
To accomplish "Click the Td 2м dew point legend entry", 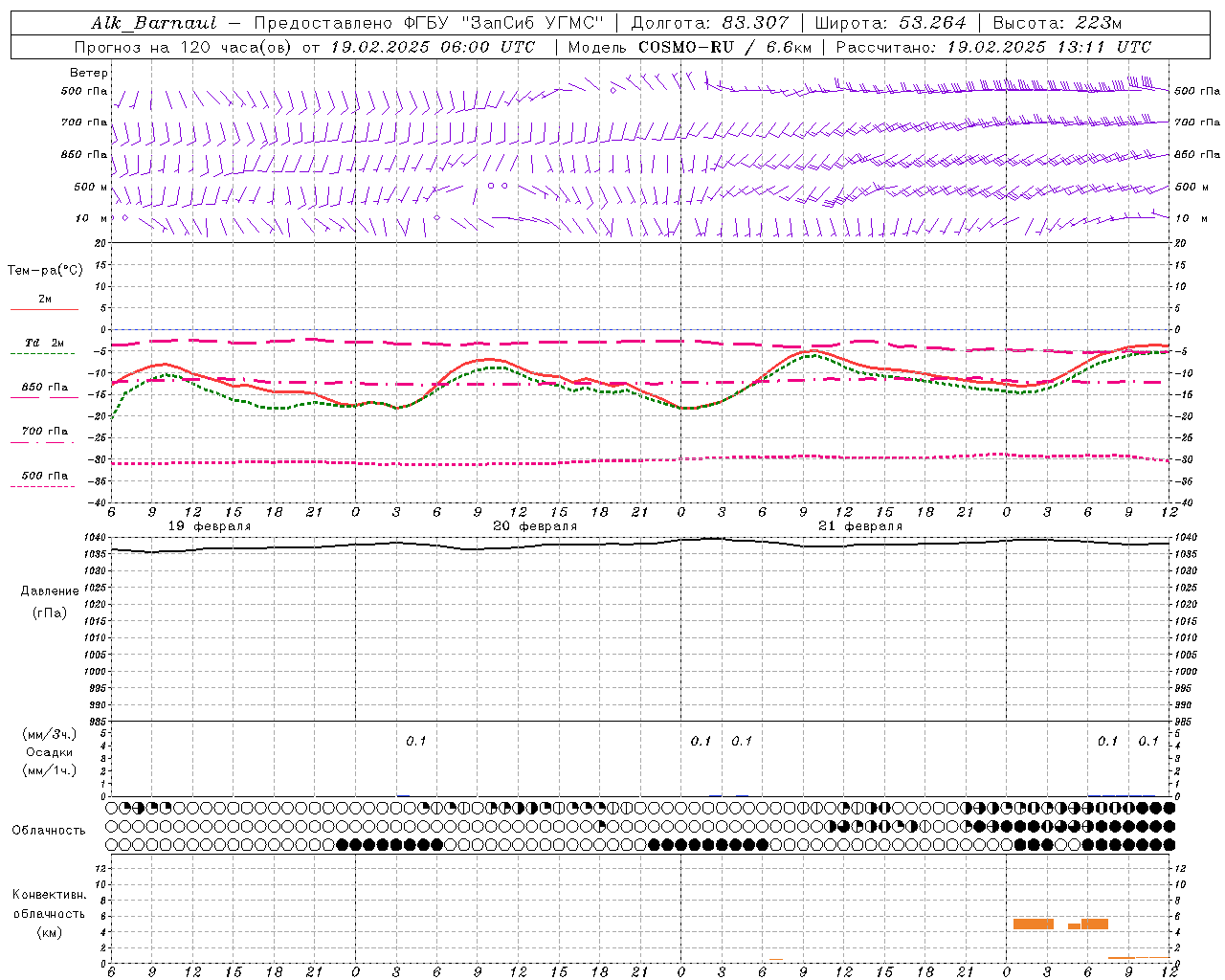I will [45, 343].
